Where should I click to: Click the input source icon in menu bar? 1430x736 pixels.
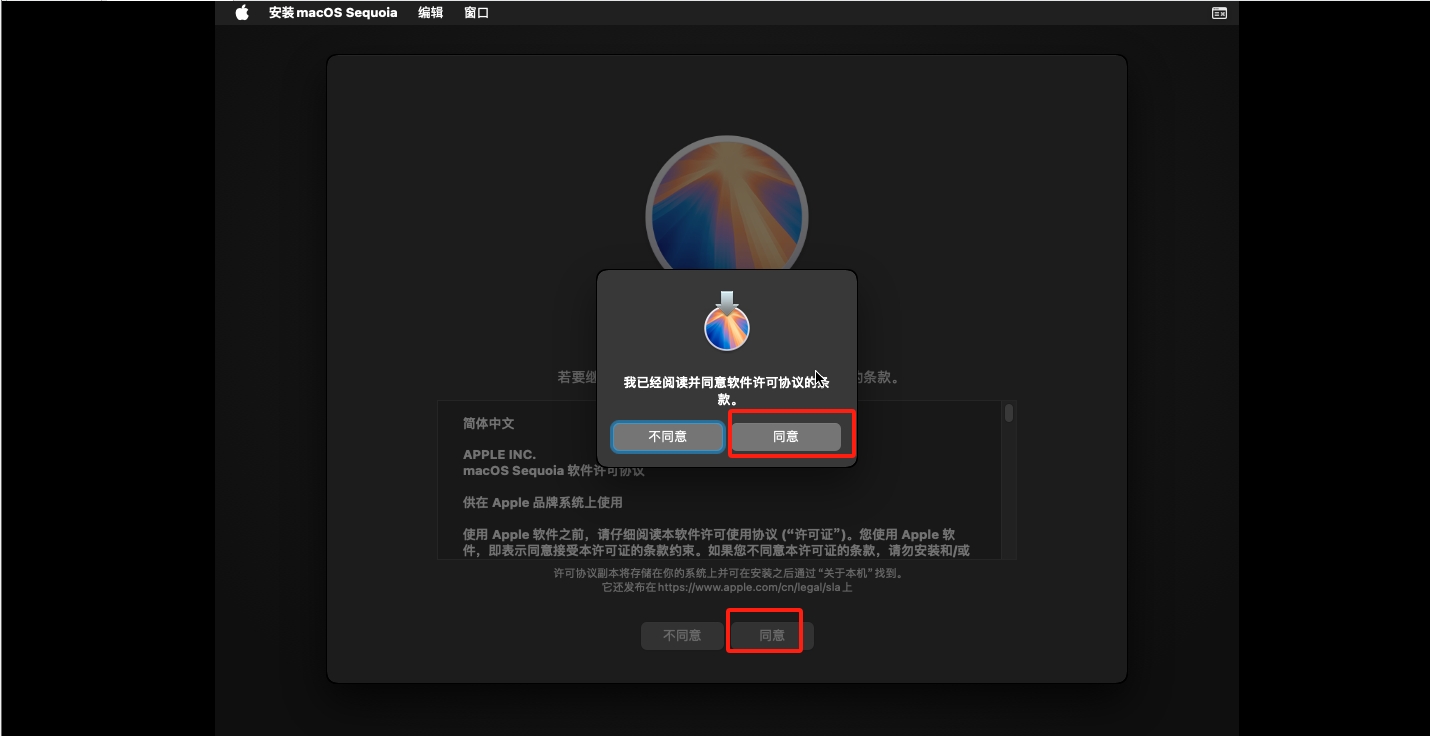(x=1219, y=13)
